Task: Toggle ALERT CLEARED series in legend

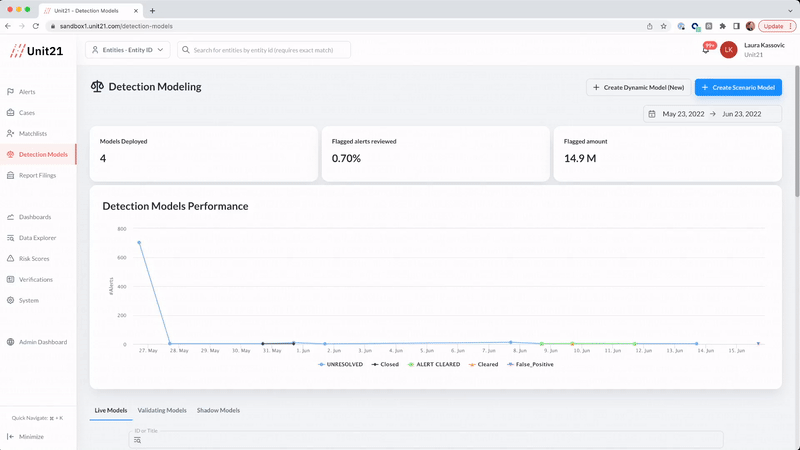Action: point(434,364)
